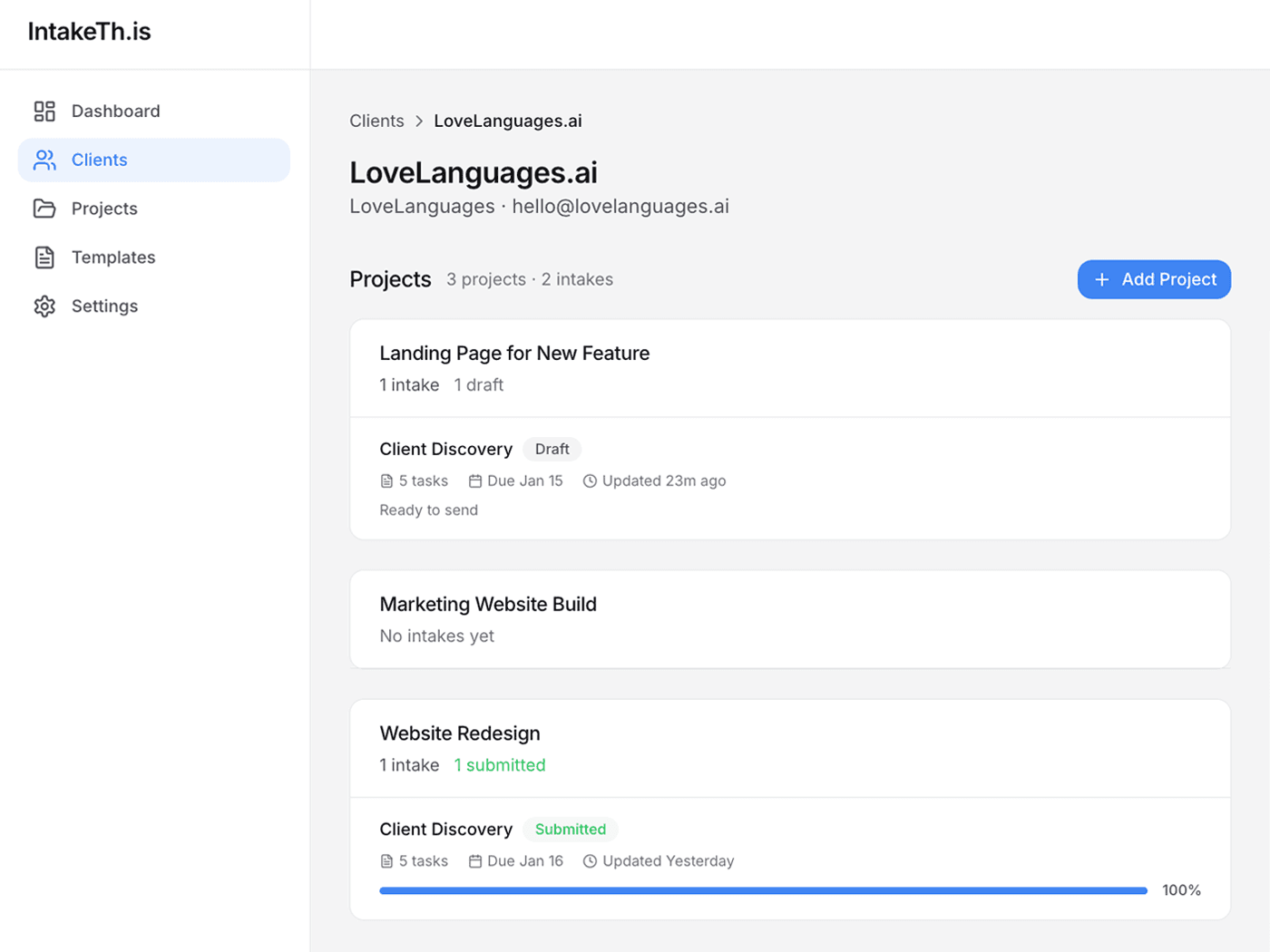Click the Add Project button
Viewport: 1270px width, 952px height.
pos(1154,279)
